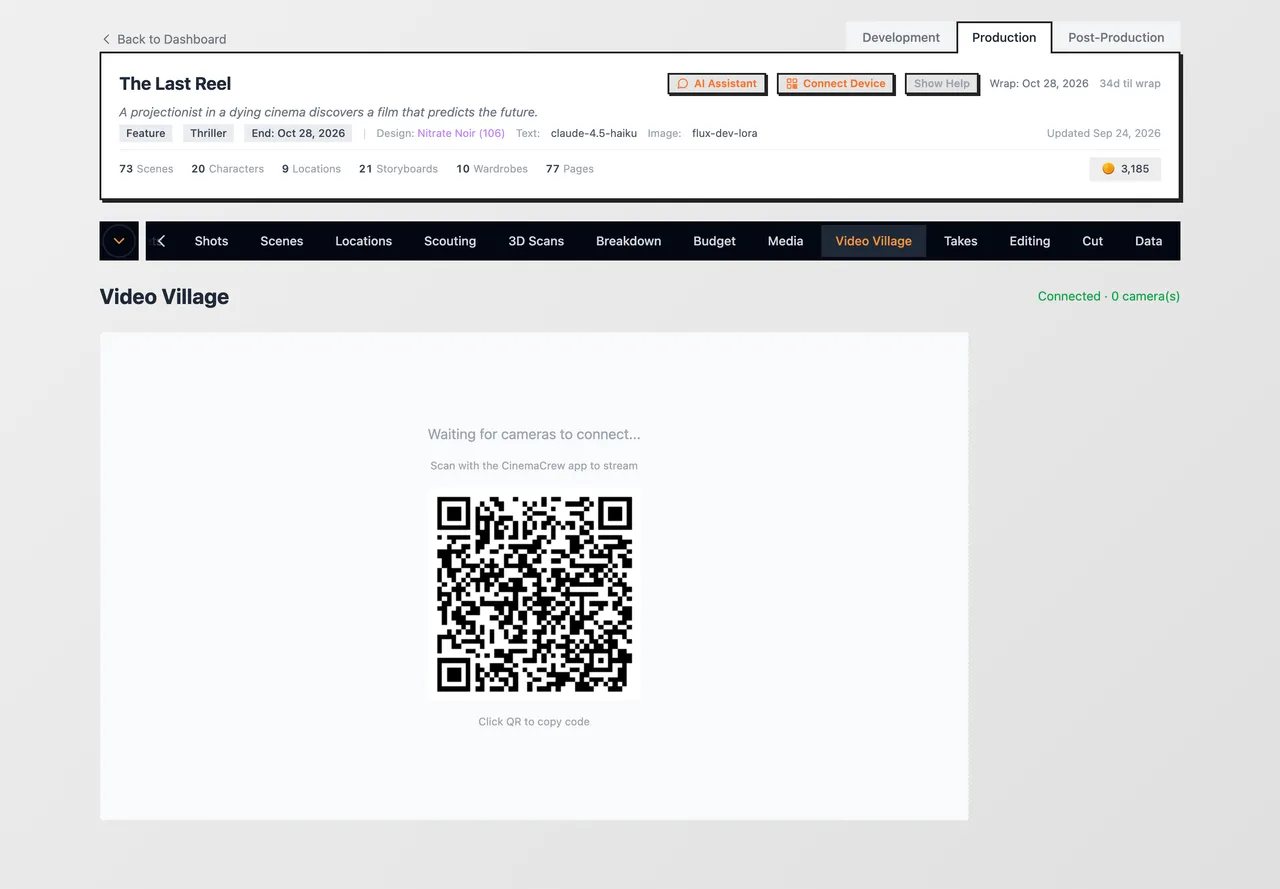Click the QR code to copy code
The width and height of the screenshot is (1280, 889).
[x=534, y=594]
